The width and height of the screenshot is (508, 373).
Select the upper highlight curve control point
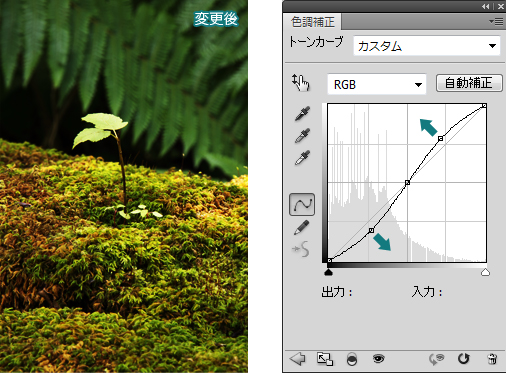441,138
